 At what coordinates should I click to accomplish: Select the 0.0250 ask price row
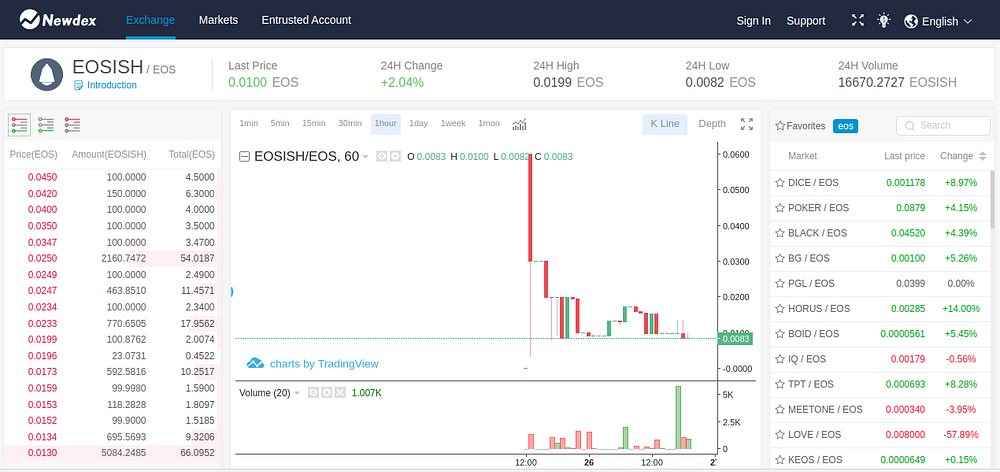[112, 258]
